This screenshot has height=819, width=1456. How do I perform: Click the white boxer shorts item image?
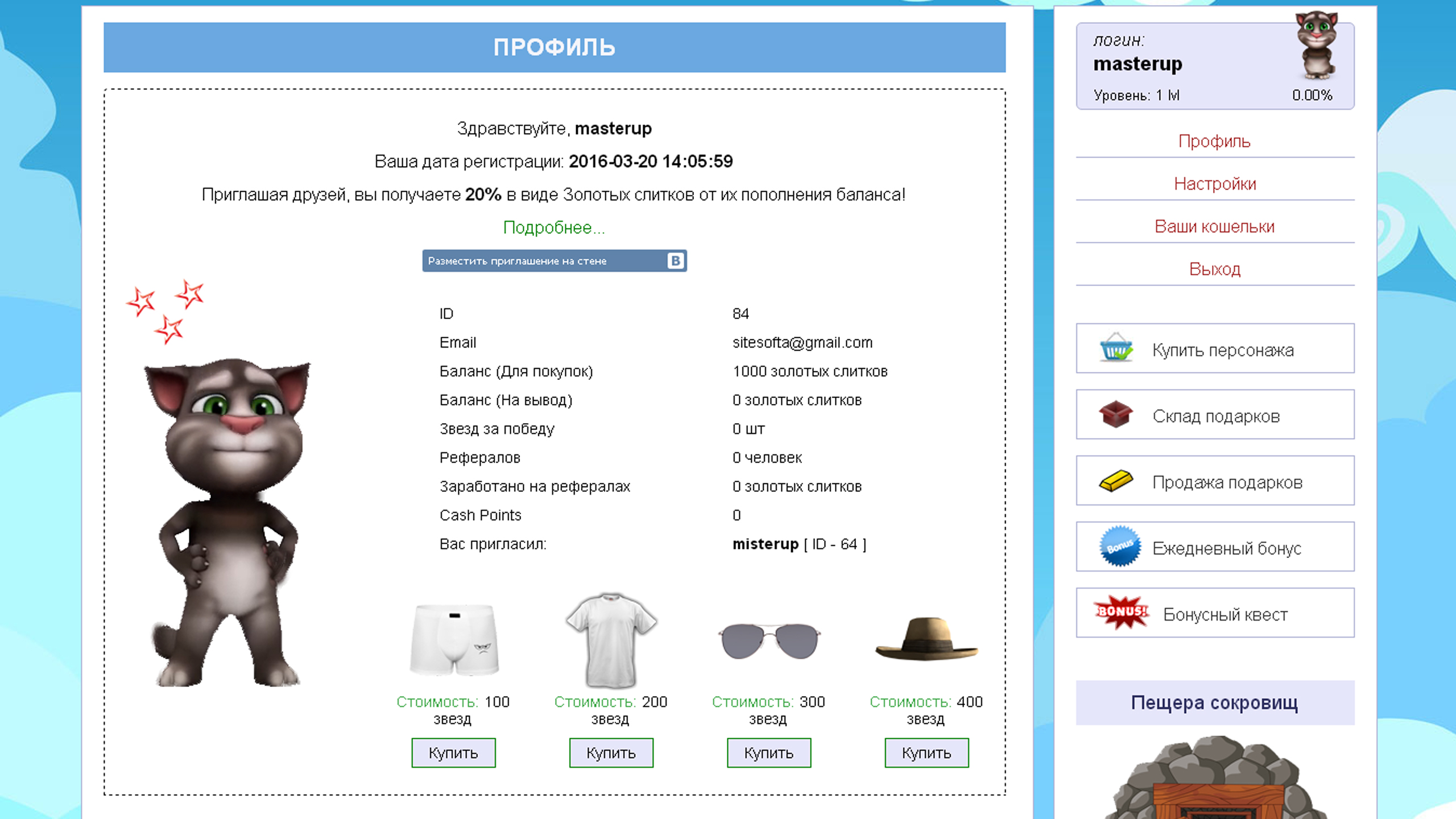[x=454, y=640]
